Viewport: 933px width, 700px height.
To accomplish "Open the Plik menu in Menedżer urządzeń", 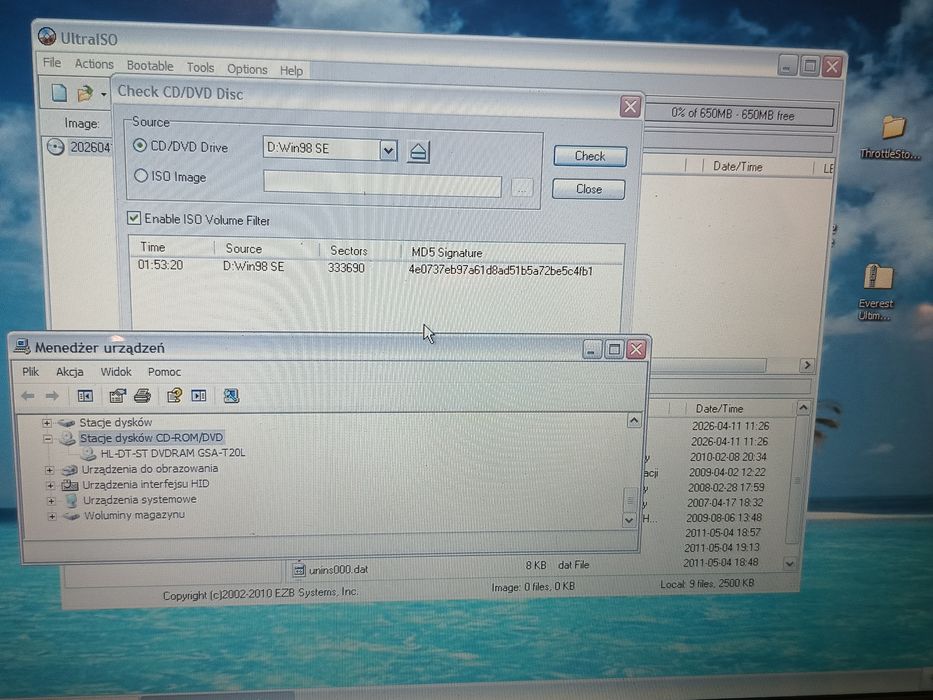I will (x=30, y=371).
